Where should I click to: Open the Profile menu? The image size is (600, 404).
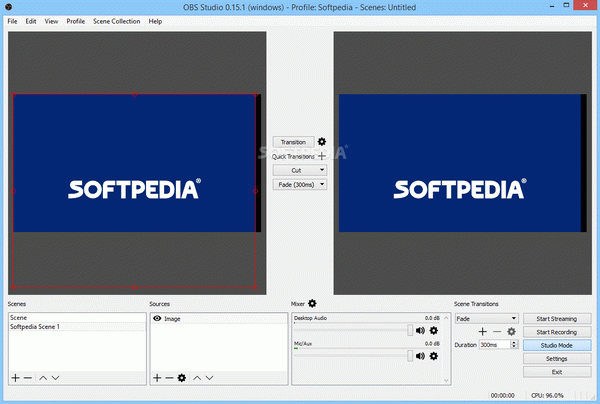(75, 21)
